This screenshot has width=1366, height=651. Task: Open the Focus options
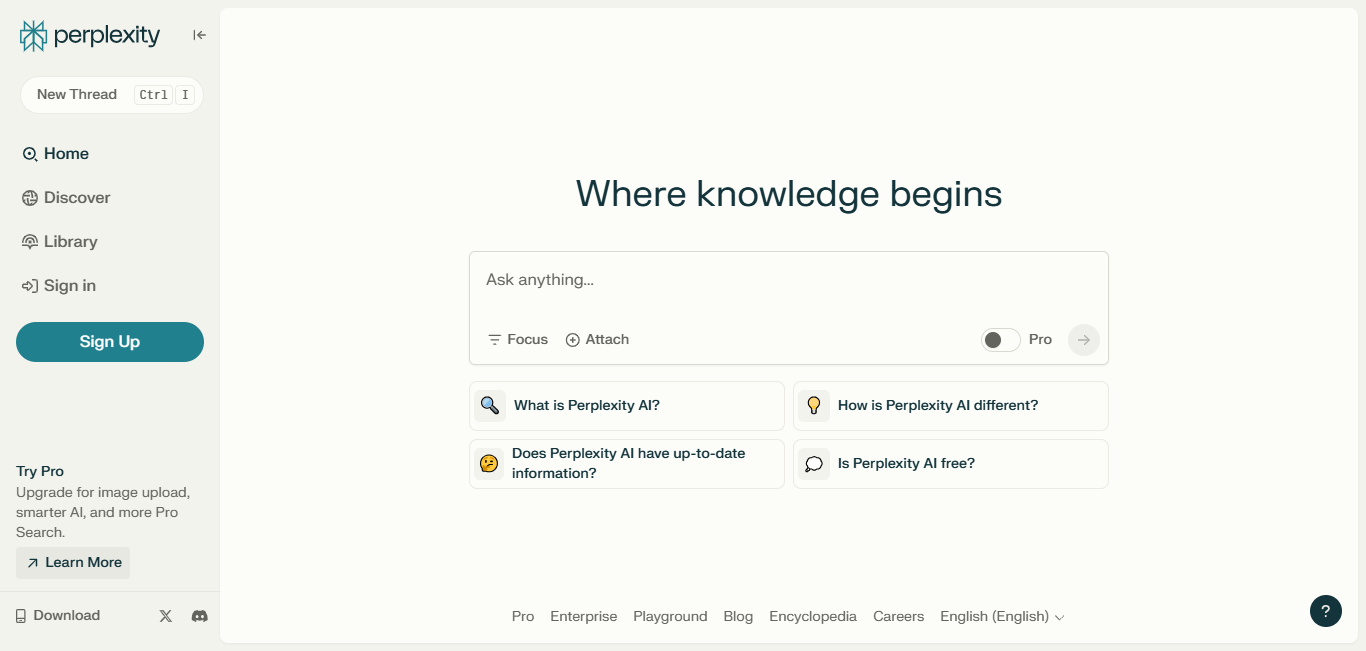518,340
